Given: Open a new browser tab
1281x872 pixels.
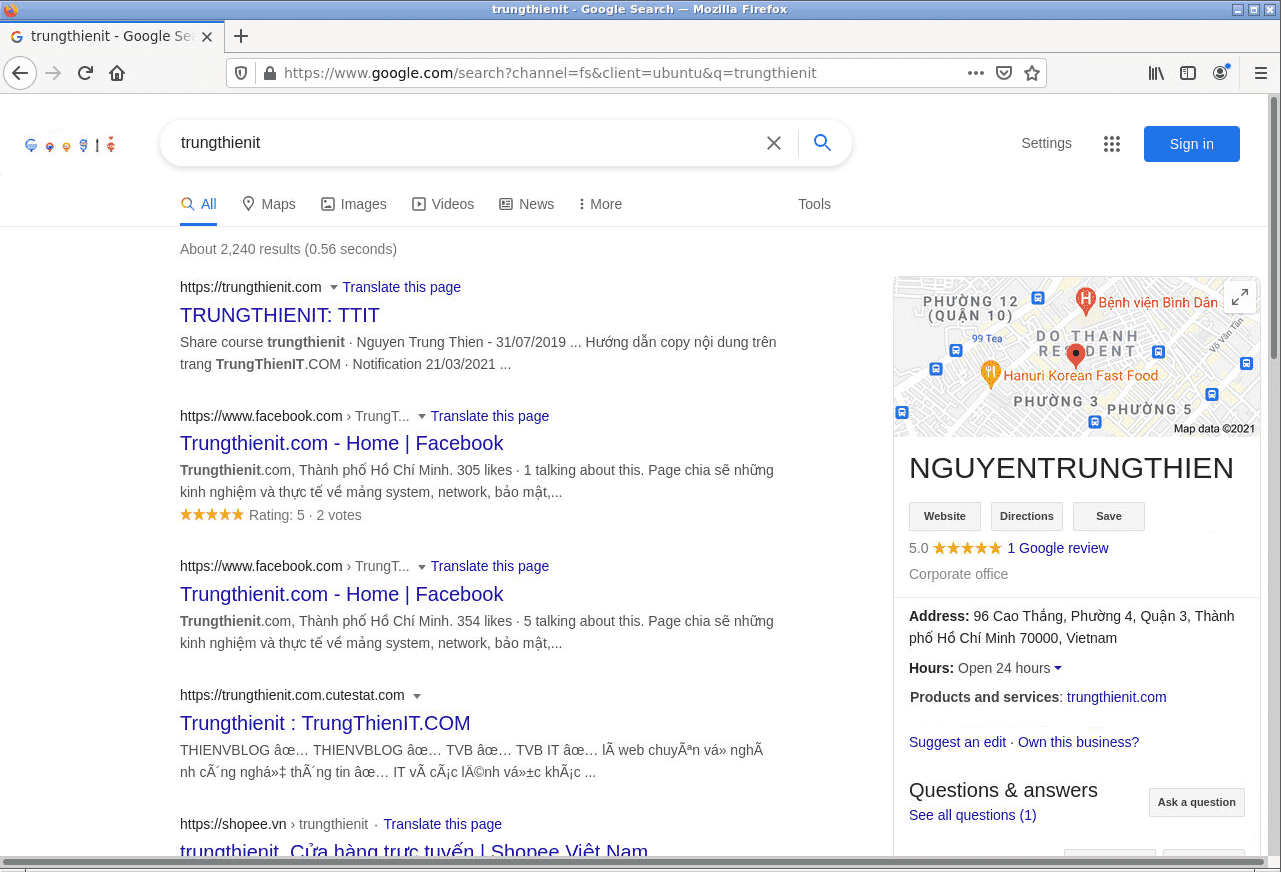Looking at the screenshot, I should [240, 36].
